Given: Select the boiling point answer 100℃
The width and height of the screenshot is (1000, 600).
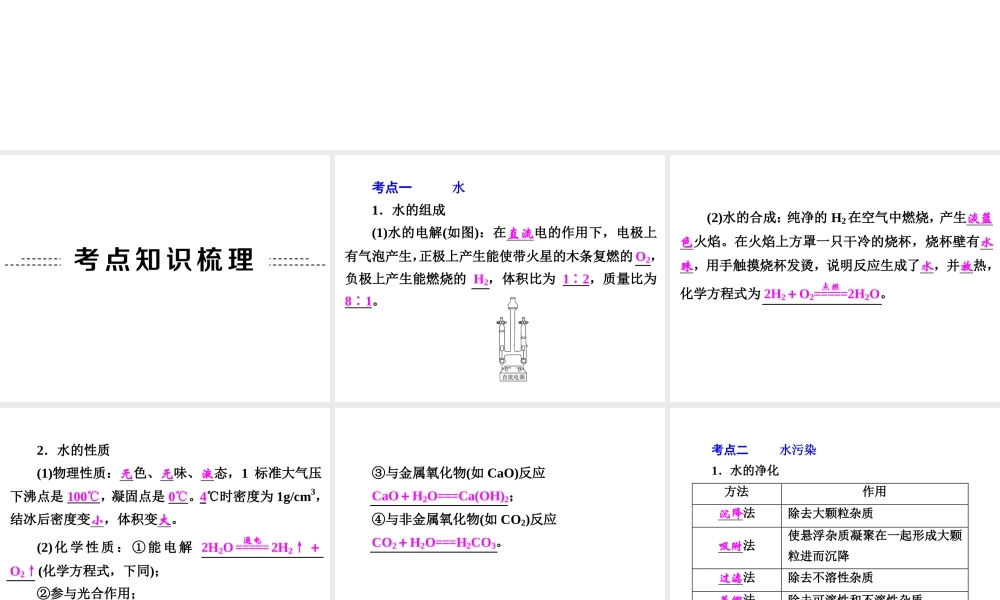Looking at the screenshot, I should pos(83,497).
